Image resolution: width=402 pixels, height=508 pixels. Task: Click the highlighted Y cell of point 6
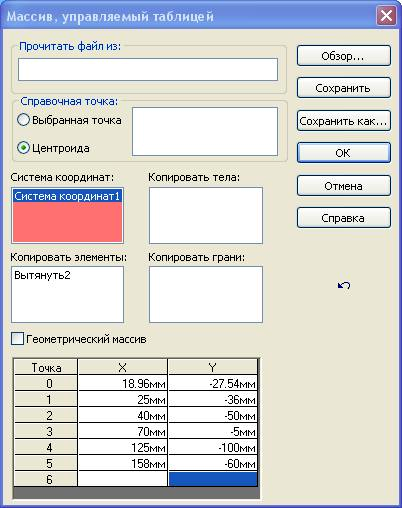click(x=213, y=479)
